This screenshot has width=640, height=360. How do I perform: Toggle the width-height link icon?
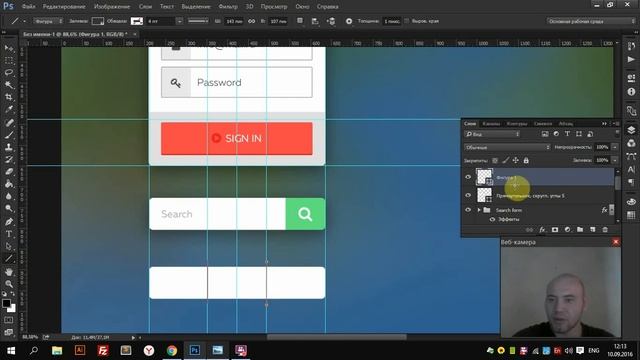pos(251,21)
